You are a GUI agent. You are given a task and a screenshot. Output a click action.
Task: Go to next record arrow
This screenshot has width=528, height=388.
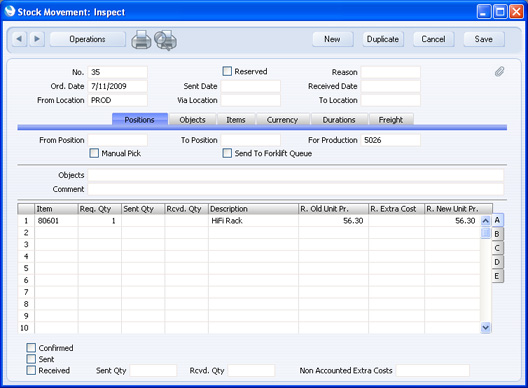point(37,39)
